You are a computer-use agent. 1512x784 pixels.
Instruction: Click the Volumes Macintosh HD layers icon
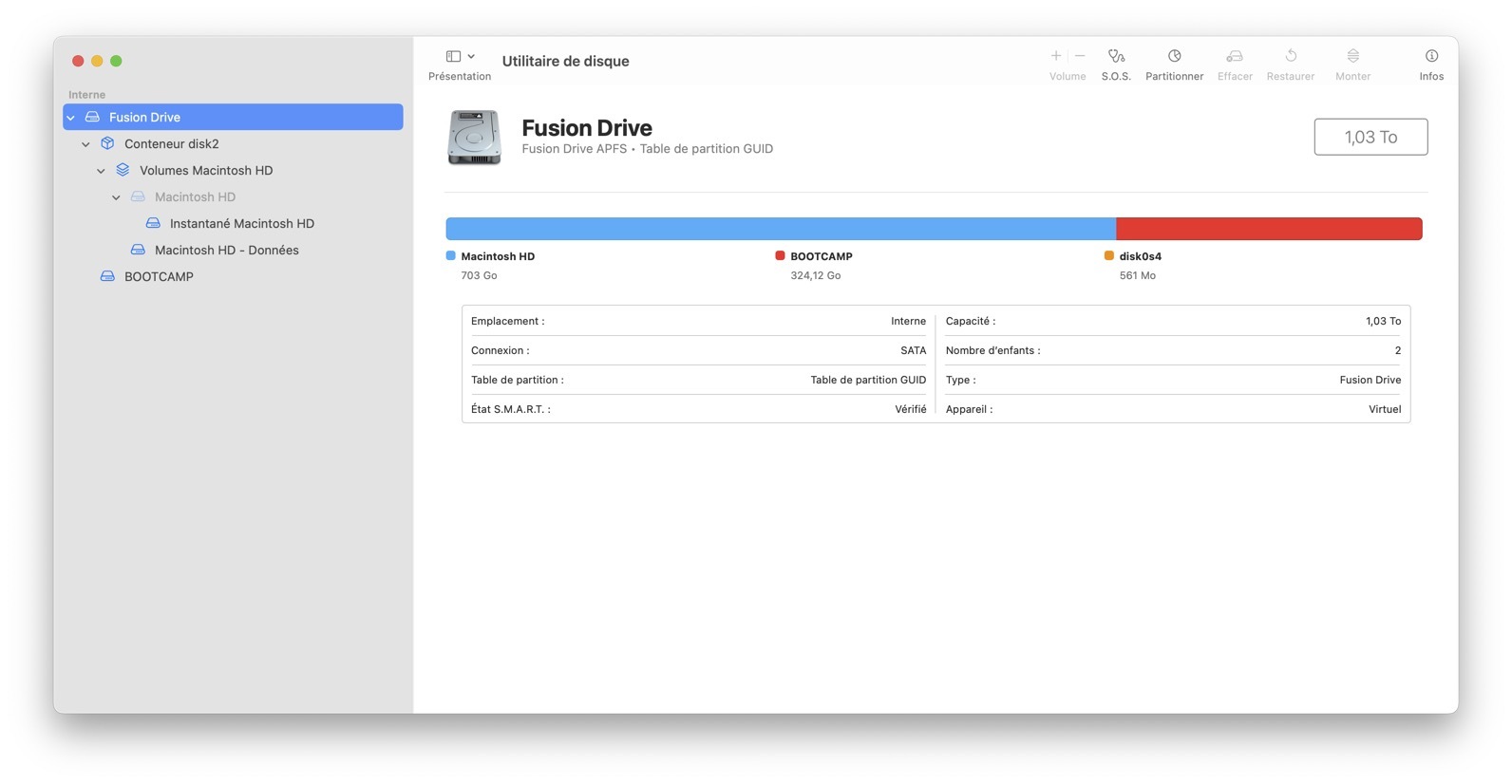click(x=123, y=170)
